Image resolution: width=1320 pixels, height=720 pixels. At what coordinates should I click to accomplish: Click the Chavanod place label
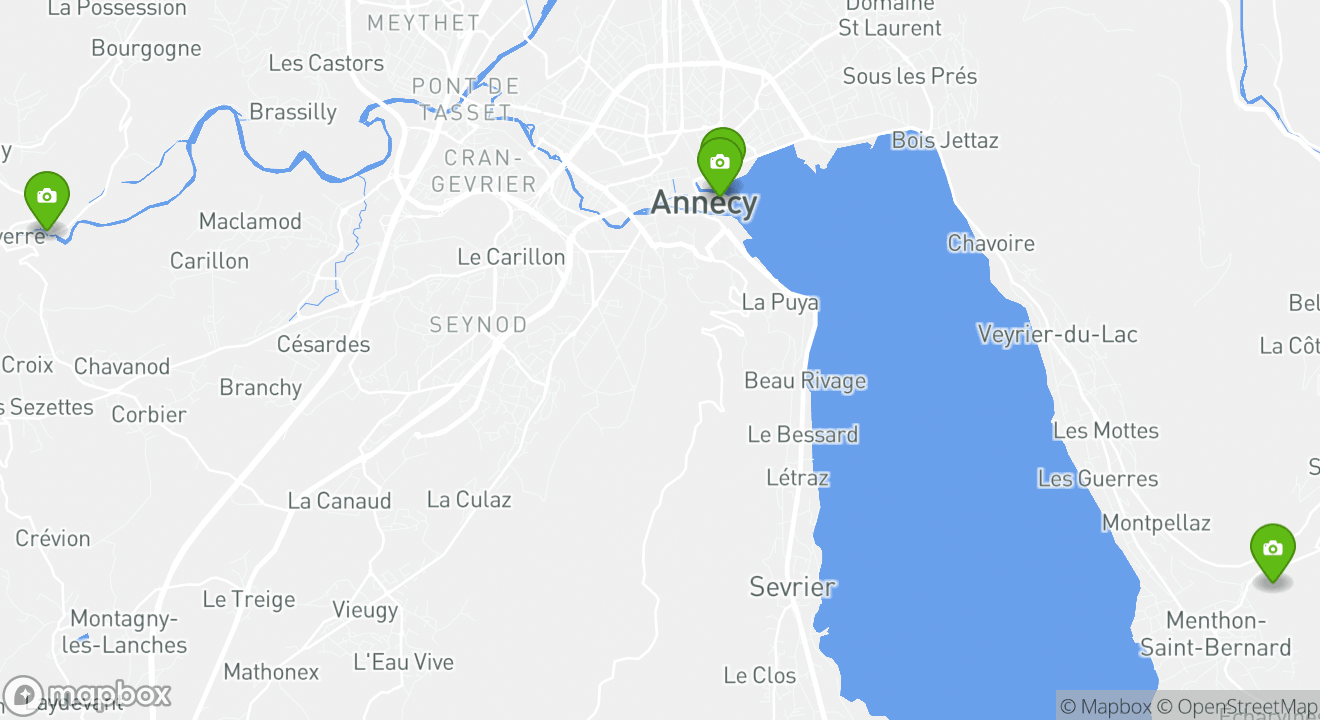tap(122, 367)
